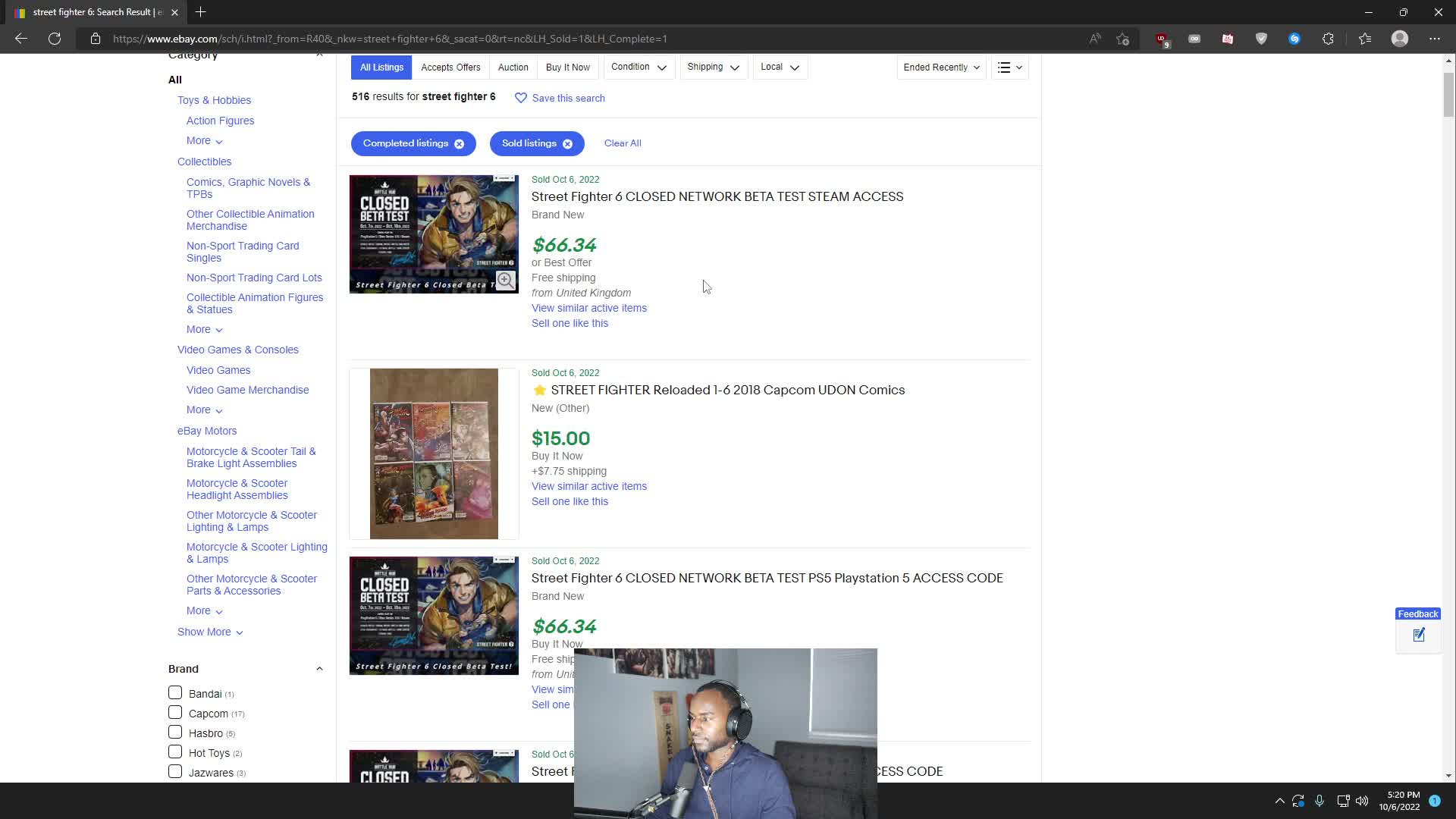Select the Buy It Now tab
The height and width of the screenshot is (819, 1456).
568,67
